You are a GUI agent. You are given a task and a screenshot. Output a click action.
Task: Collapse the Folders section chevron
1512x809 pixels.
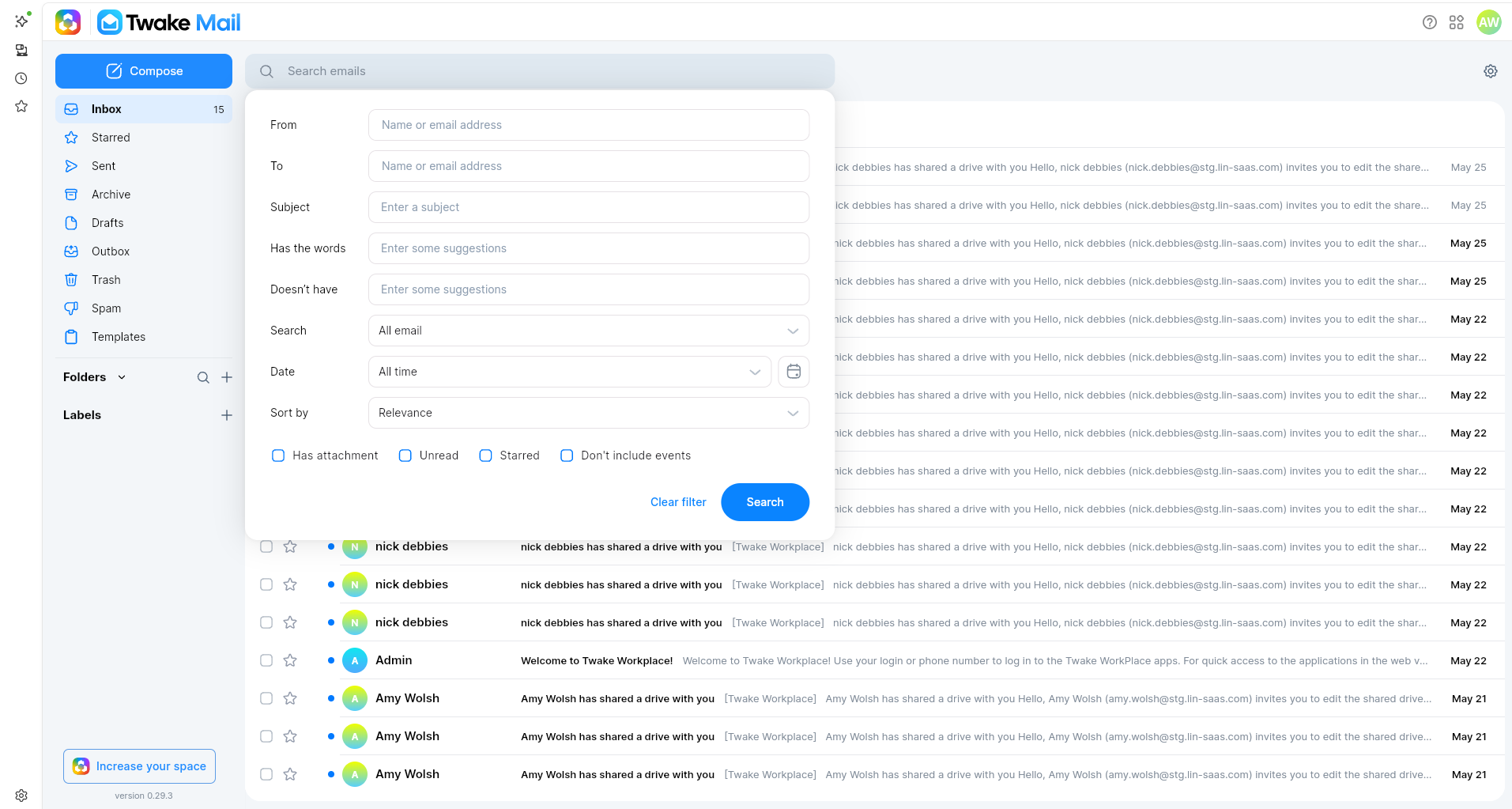point(122,377)
